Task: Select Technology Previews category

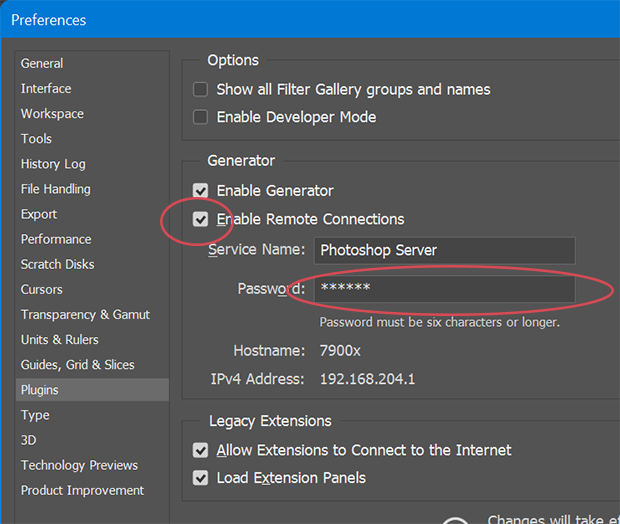Action: coord(79,465)
